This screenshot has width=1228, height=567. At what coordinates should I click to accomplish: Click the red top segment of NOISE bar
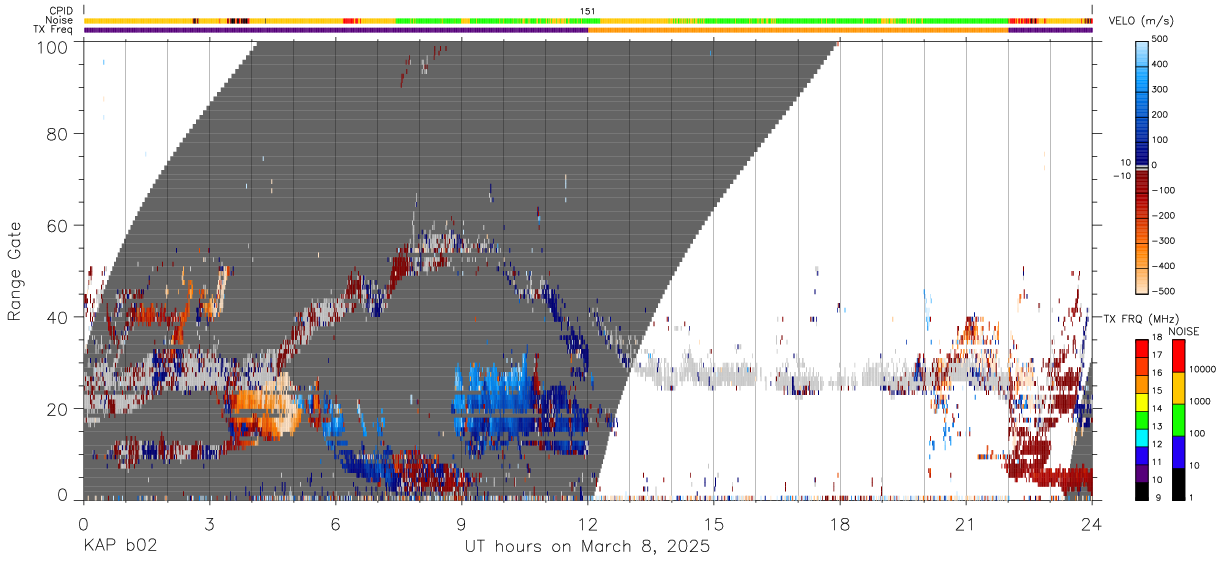click(1179, 354)
